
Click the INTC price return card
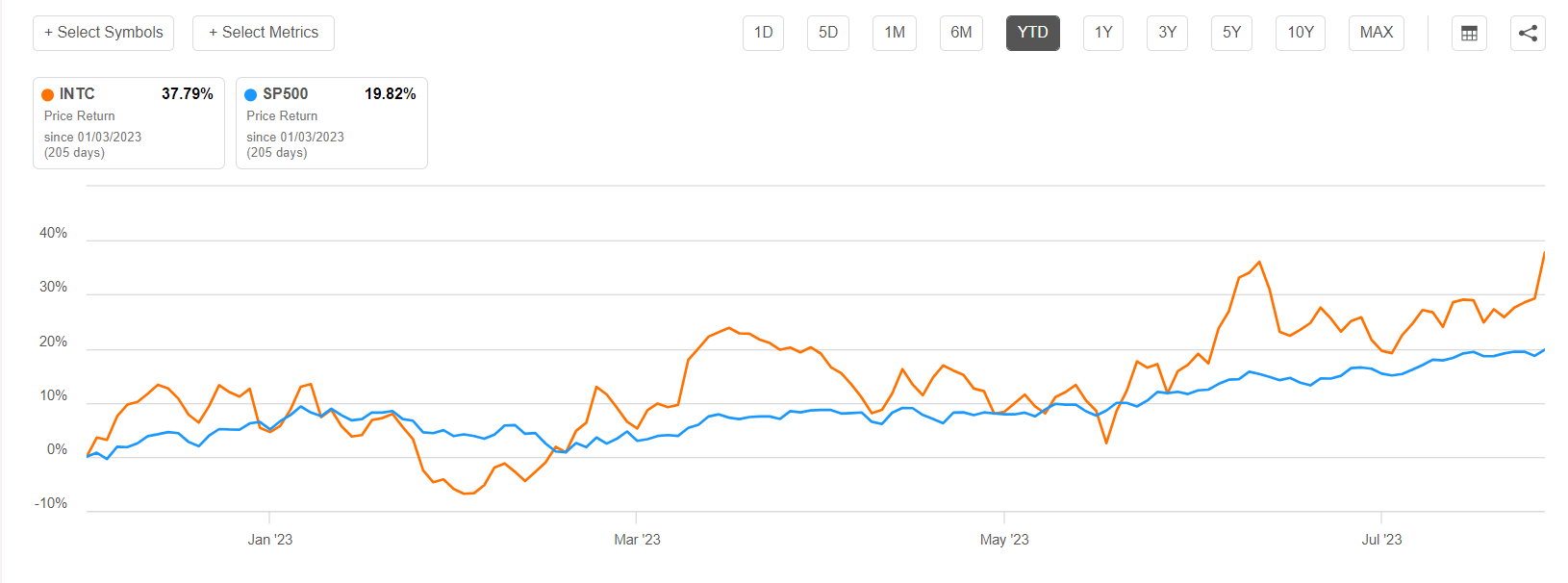point(129,123)
